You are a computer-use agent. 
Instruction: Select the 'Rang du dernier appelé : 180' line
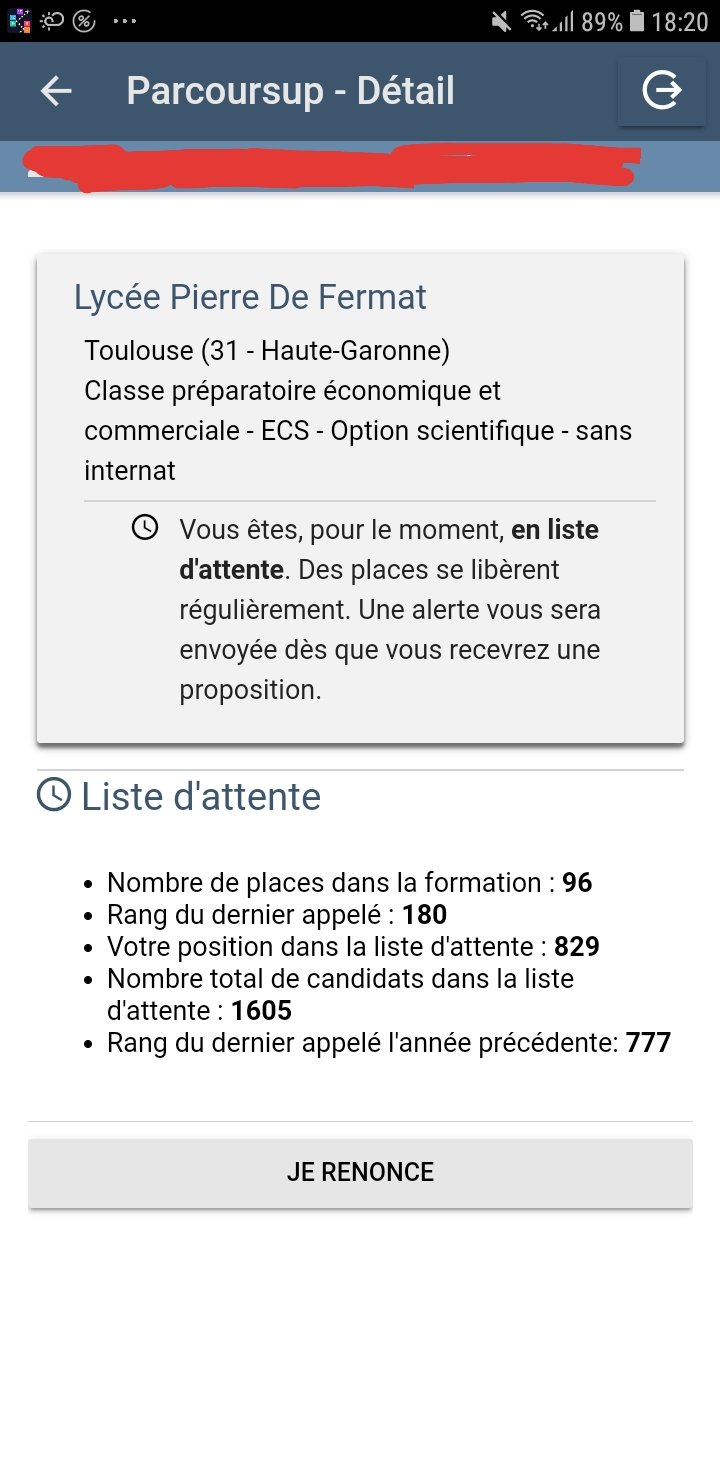click(277, 915)
